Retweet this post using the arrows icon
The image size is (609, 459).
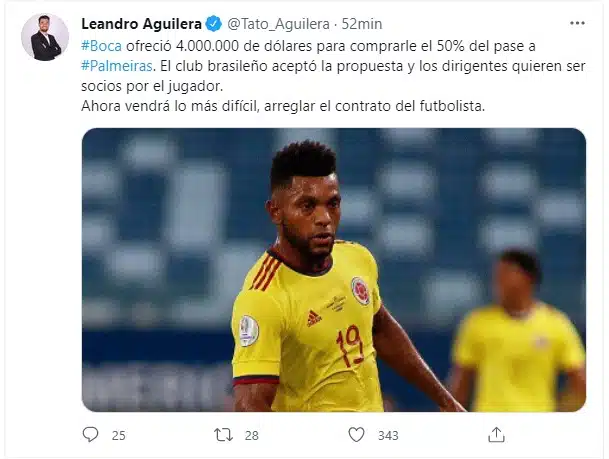pyautogui.click(x=224, y=435)
